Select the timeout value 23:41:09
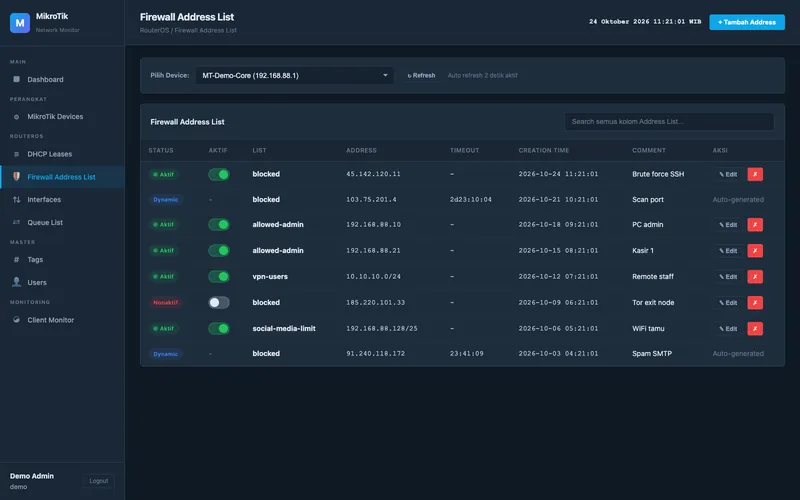Viewport: 800px width, 500px height. tap(466, 353)
